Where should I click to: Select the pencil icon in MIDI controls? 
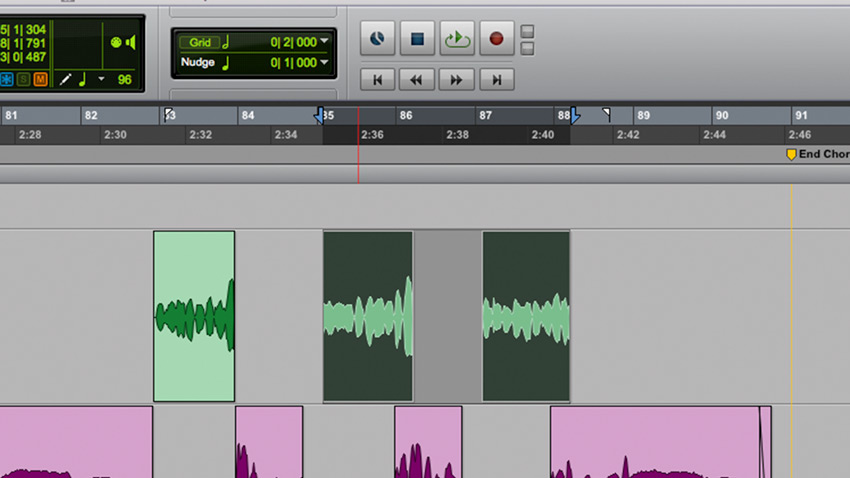(65, 80)
